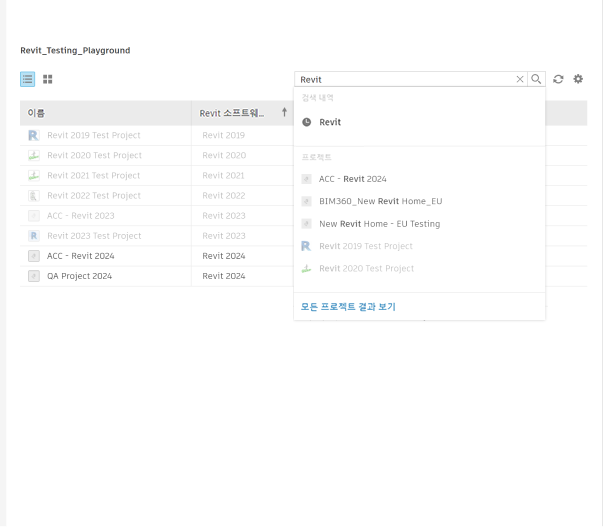Open Revit 2023 Test Project table row

[x=157, y=236]
